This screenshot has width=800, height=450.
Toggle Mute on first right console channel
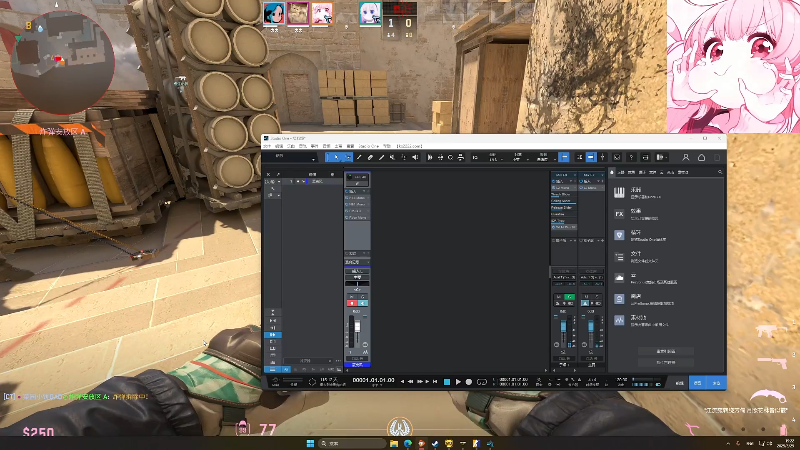point(559,297)
